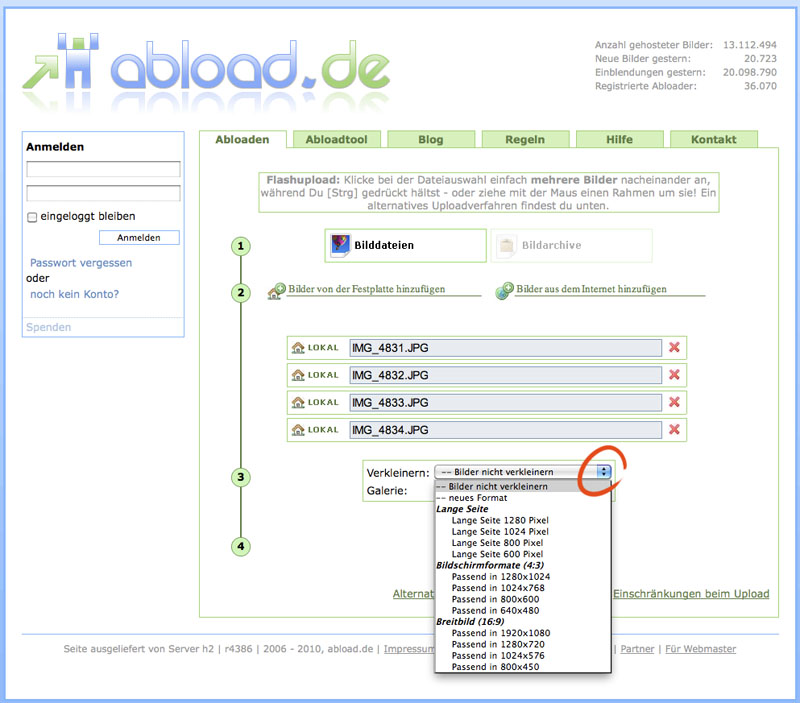The height and width of the screenshot is (703, 800).
Task: Click 'noch kein Konto?' link
Action: pyautogui.click(x=74, y=294)
